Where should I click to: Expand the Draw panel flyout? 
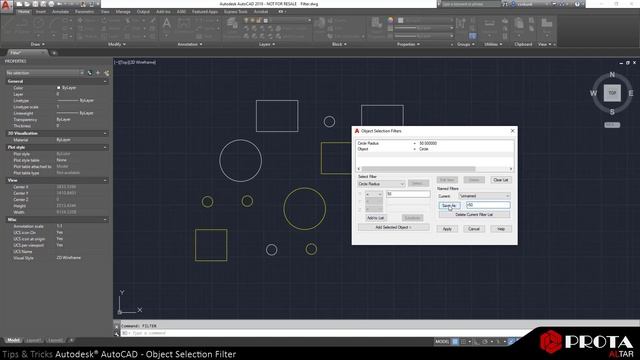38,44
